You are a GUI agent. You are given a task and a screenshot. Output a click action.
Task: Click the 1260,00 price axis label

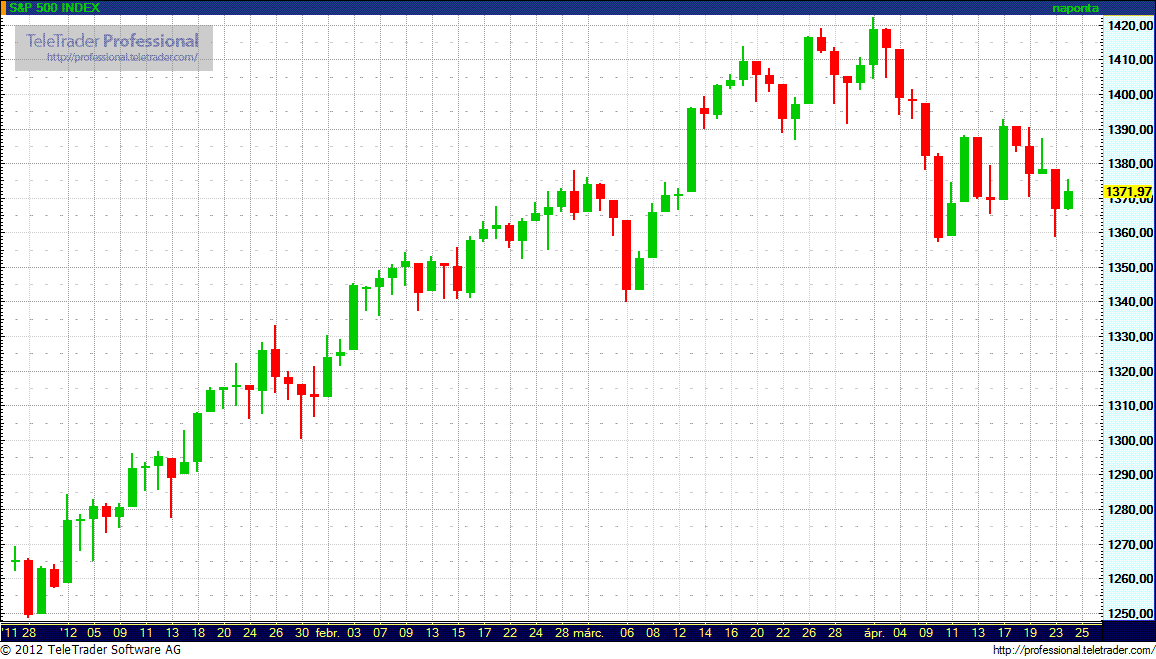1130,579
